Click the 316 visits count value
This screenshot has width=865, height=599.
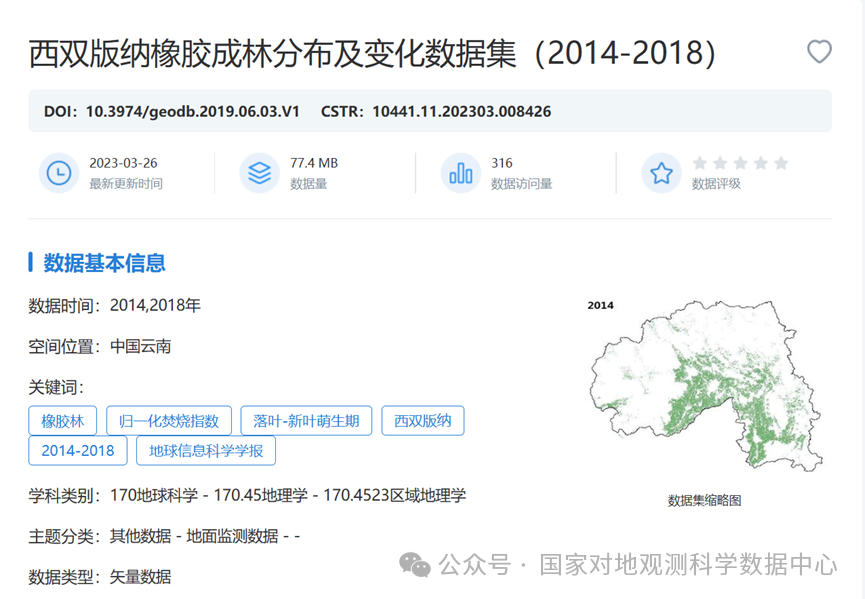point(501,163)
